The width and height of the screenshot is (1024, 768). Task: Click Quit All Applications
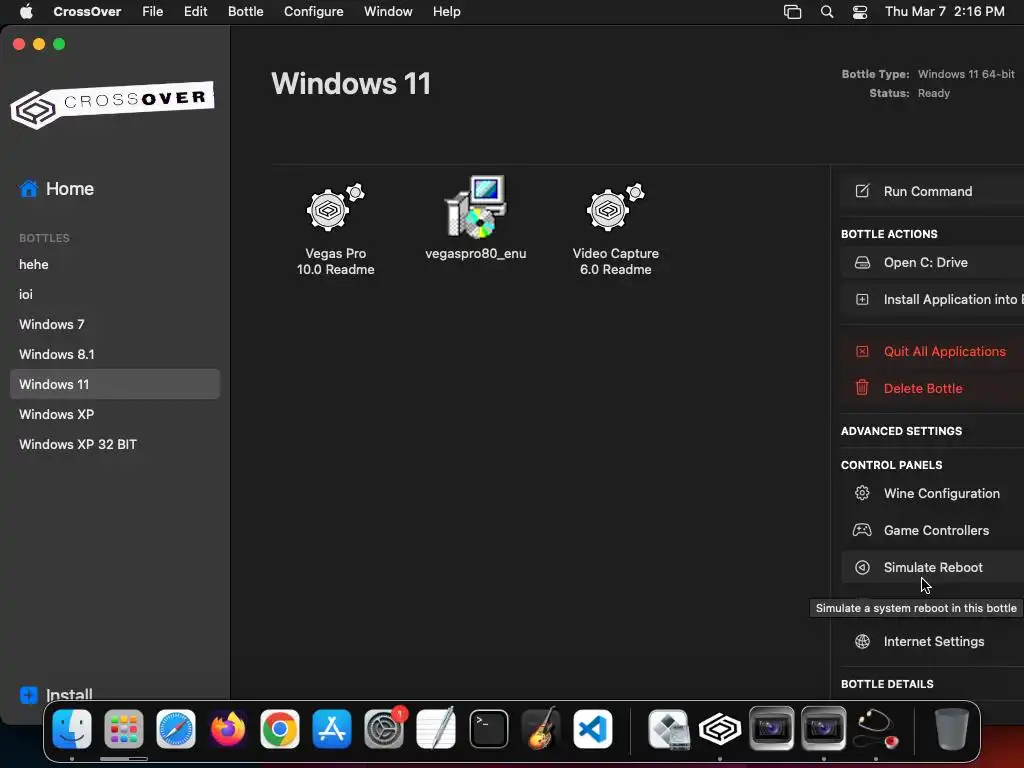(x=933, y=351)
